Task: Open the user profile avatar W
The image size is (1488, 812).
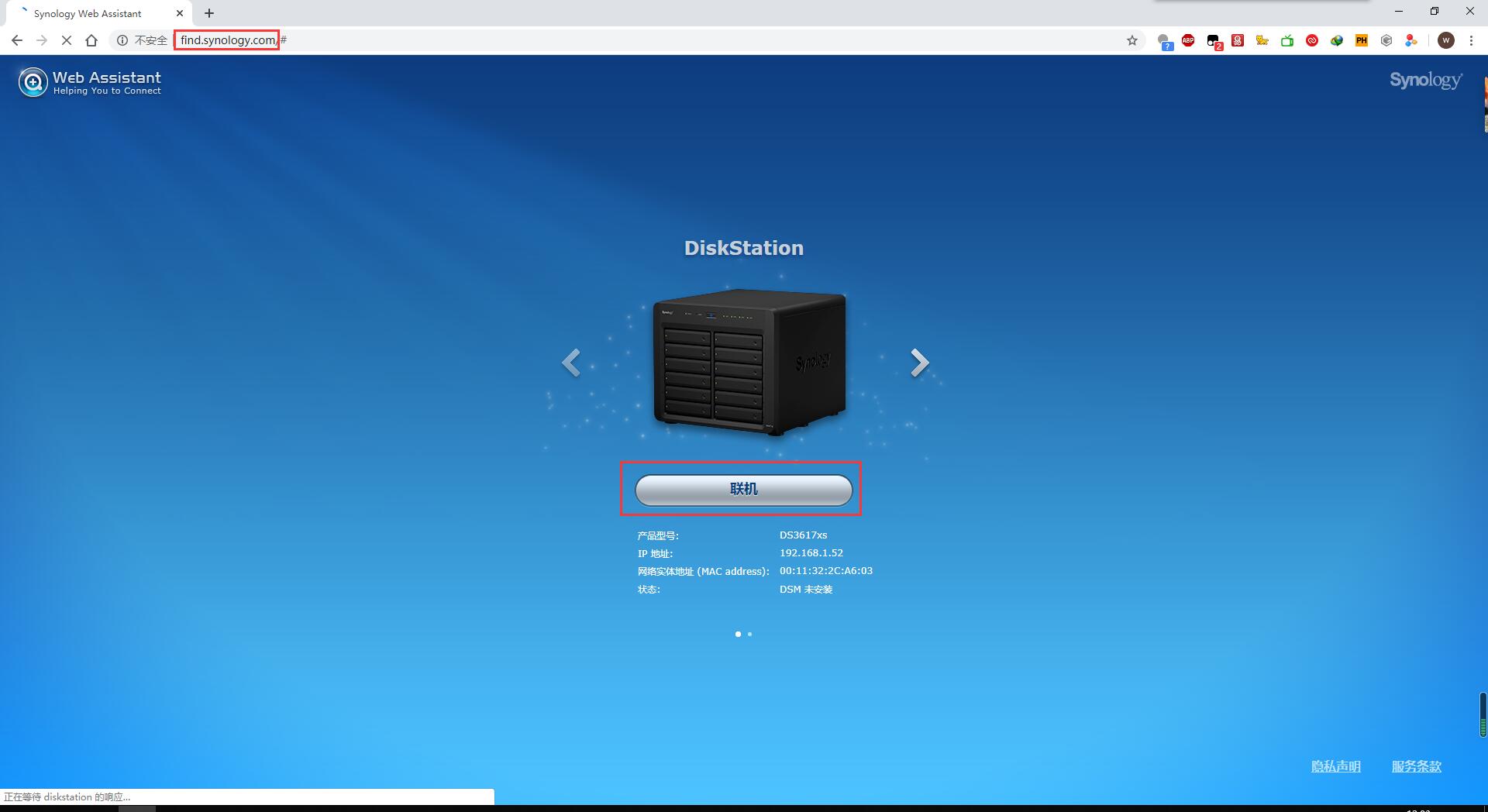Action: click(1446, 40)
